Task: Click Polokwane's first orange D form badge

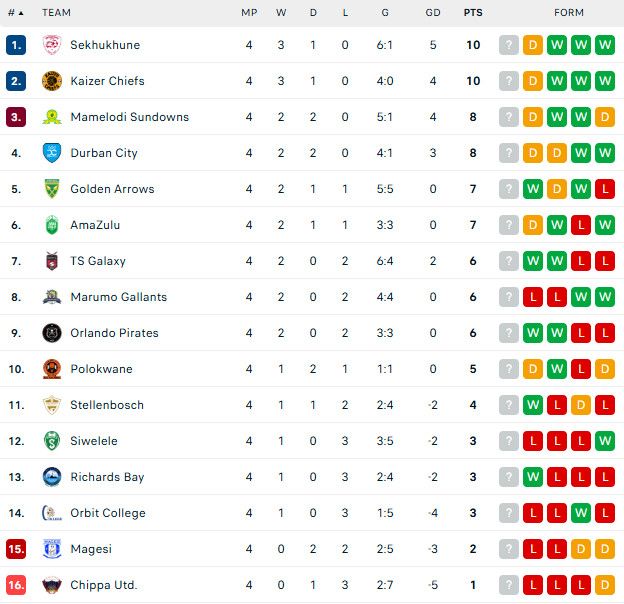Action: (533, 369)
